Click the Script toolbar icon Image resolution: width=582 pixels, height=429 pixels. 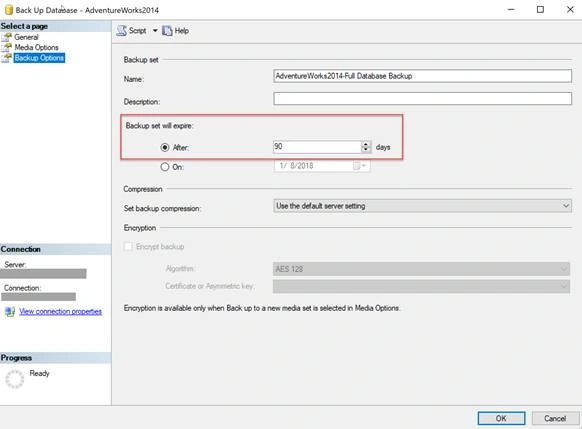pyautogui.click(x=121, y=30)
